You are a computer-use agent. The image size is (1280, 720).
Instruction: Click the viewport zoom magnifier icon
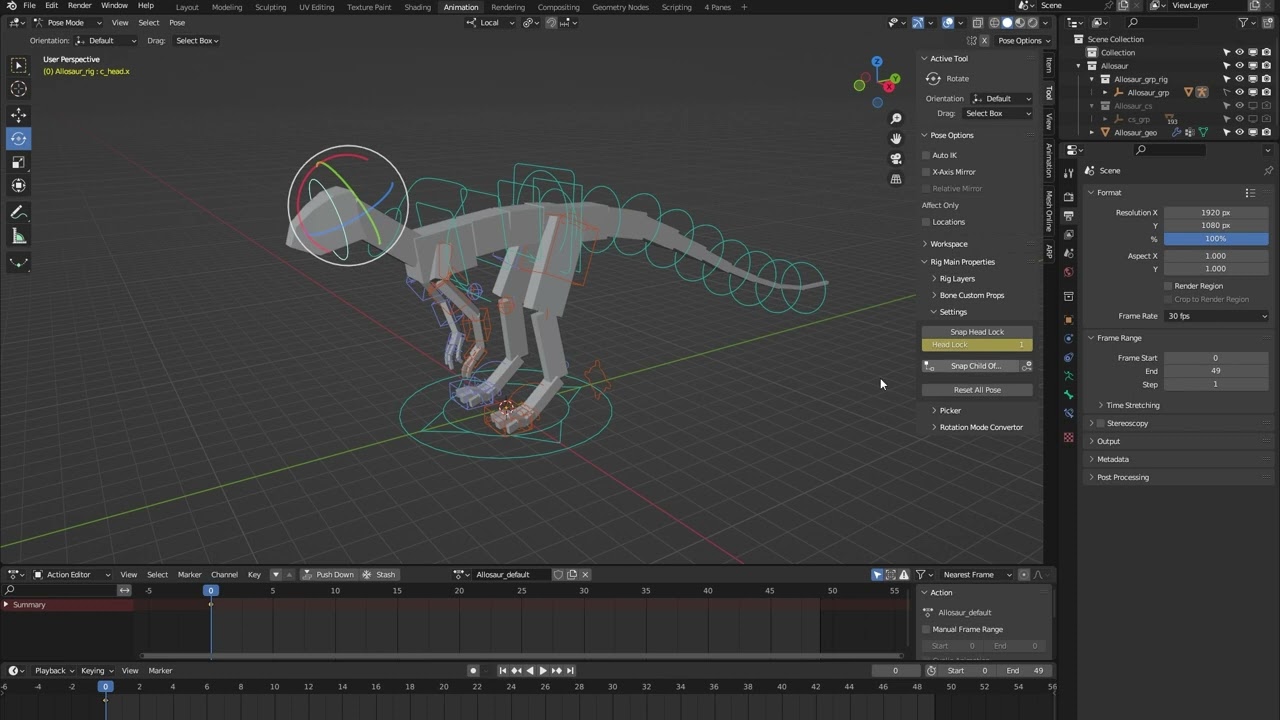[896, 119]
